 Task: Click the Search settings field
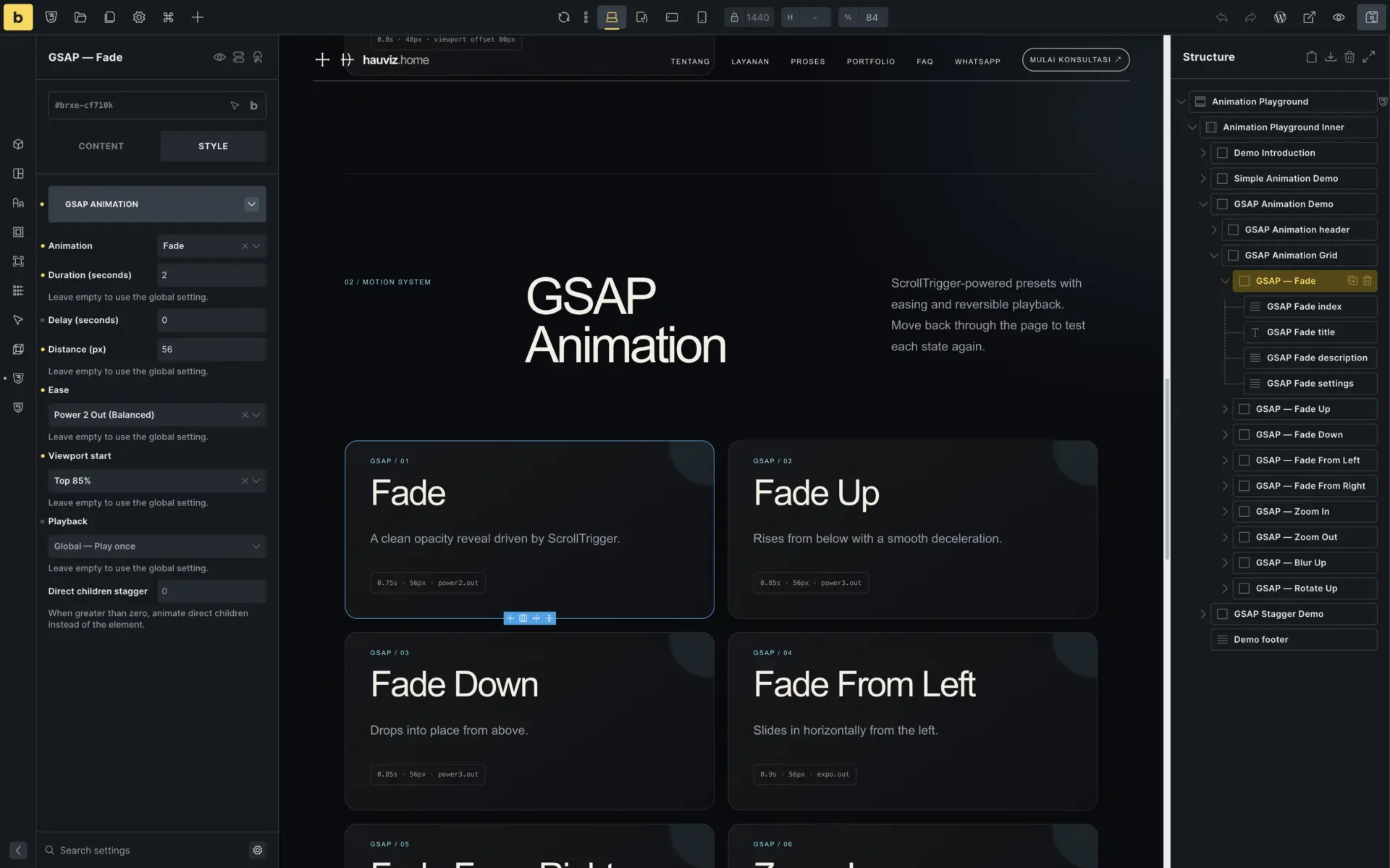click(x=145, y=850)
